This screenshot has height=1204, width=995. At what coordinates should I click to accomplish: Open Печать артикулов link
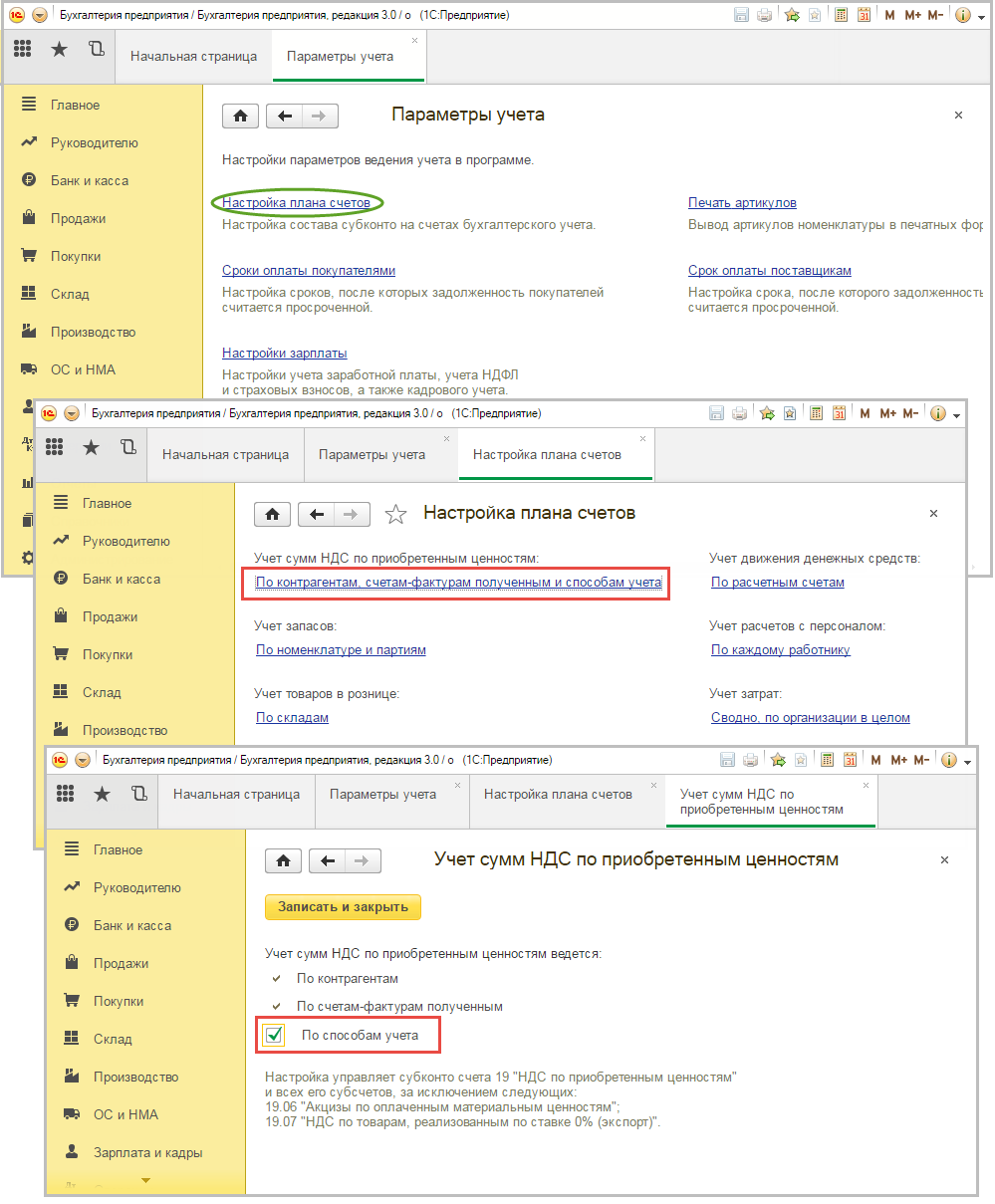[742, 203]
